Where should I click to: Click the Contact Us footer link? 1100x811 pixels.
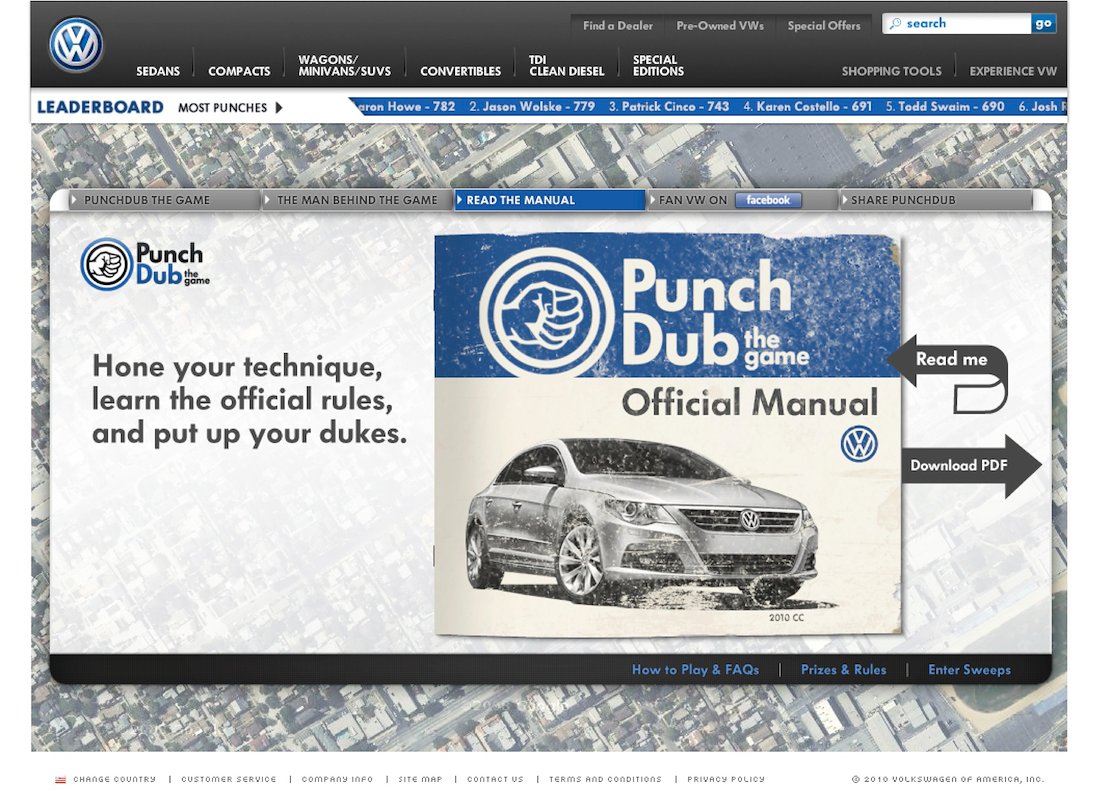(495, 779)
